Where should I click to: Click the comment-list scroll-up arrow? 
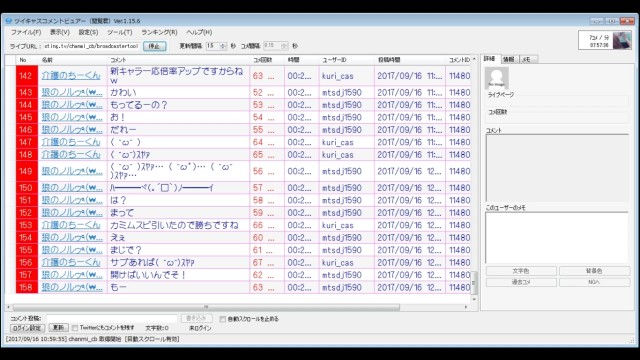click(x=474, y=60)
